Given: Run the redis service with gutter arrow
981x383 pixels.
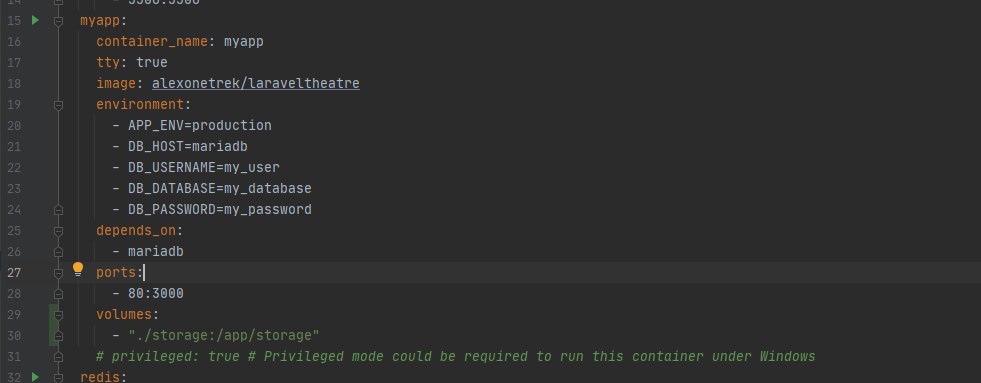Looking at the screenshot, I should pyautogui.click(x=35, y=377).
